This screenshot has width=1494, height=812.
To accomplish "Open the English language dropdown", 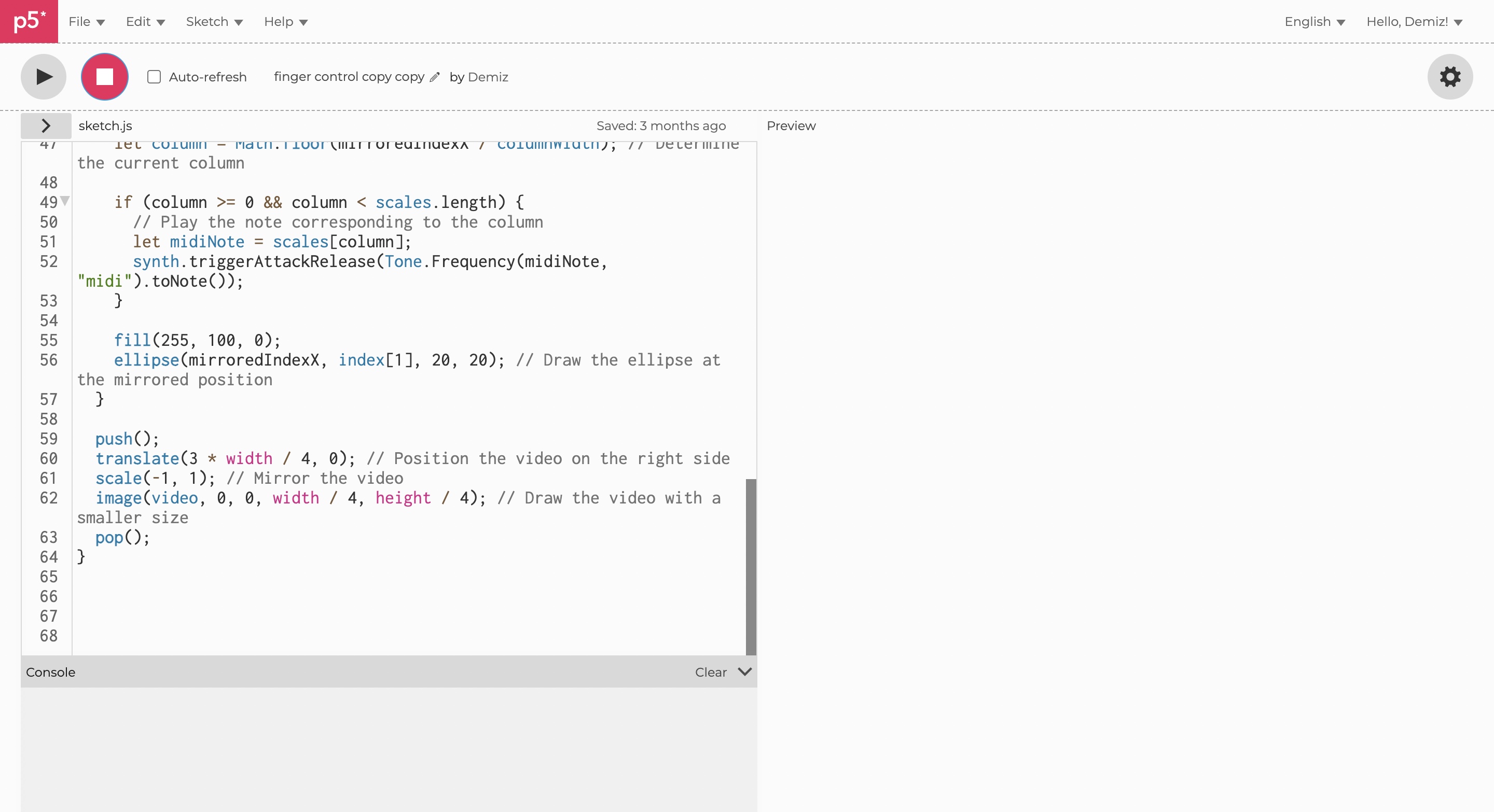I will (1313, 22).
